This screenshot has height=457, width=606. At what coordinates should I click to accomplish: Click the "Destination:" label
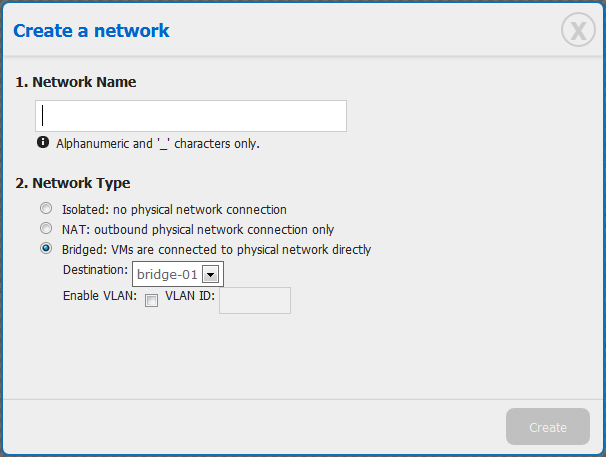click(95, 271)
